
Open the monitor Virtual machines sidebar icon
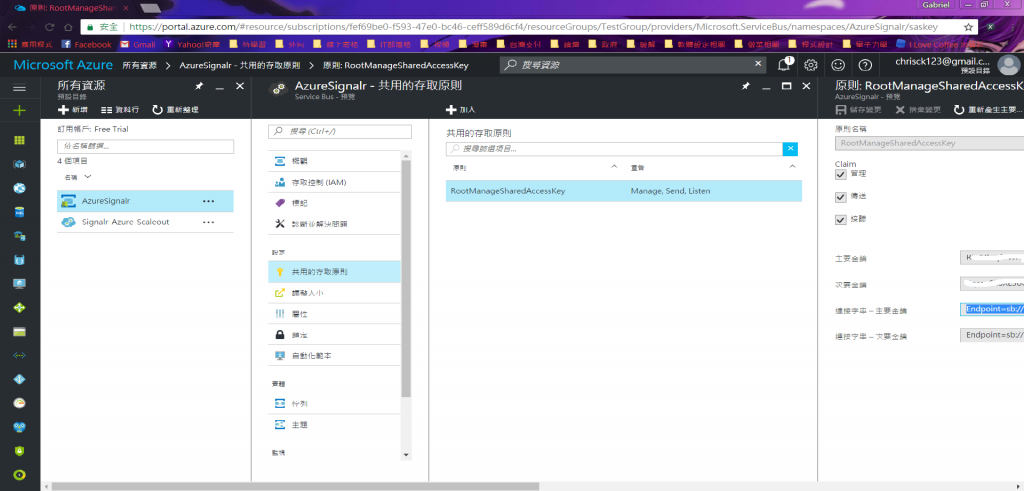[x=20, y=283]
